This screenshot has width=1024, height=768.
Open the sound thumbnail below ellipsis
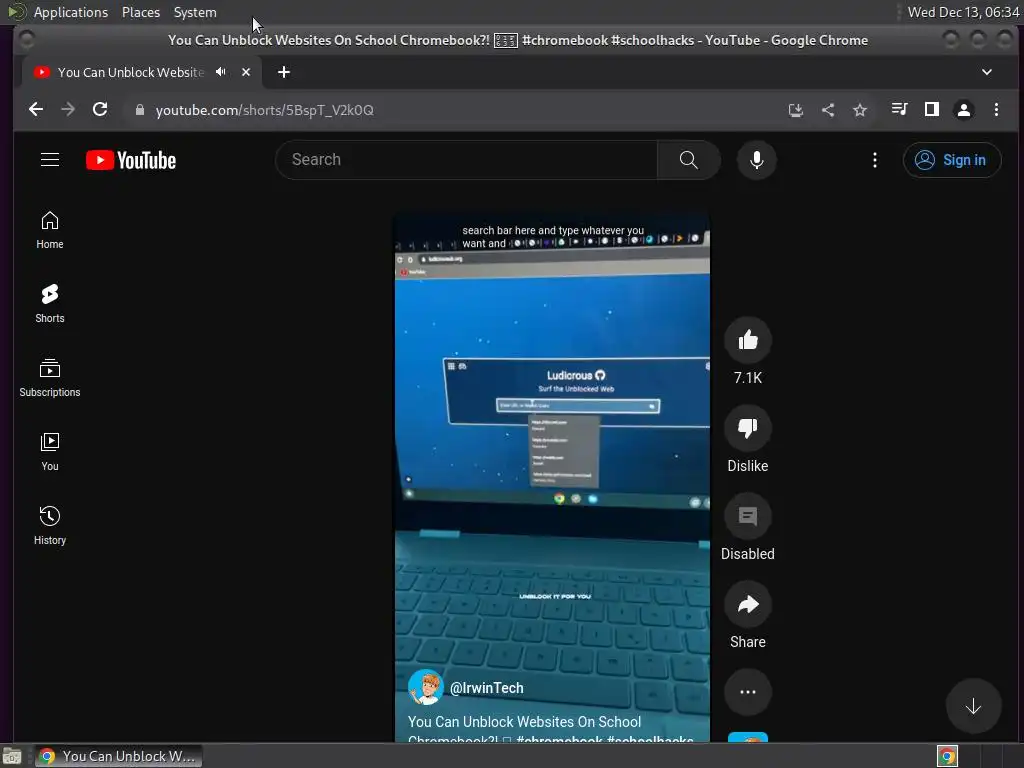748,738
